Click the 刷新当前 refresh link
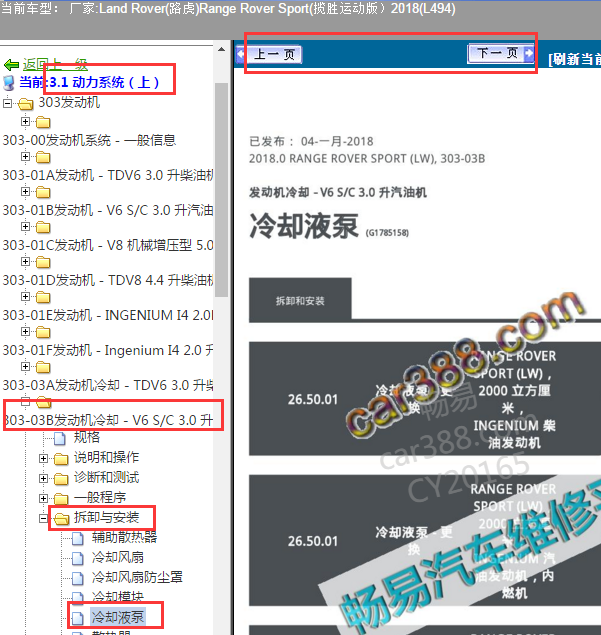601x635 pixels. tap(574, 59)
